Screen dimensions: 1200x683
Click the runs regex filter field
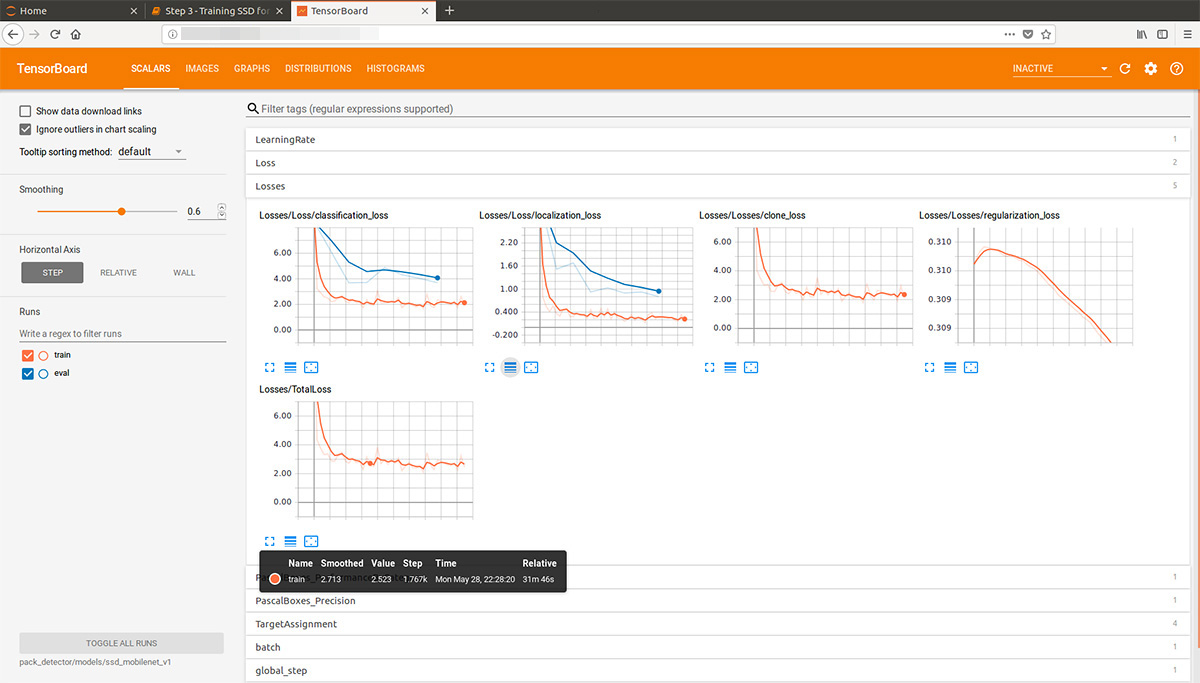pos(121,333)
